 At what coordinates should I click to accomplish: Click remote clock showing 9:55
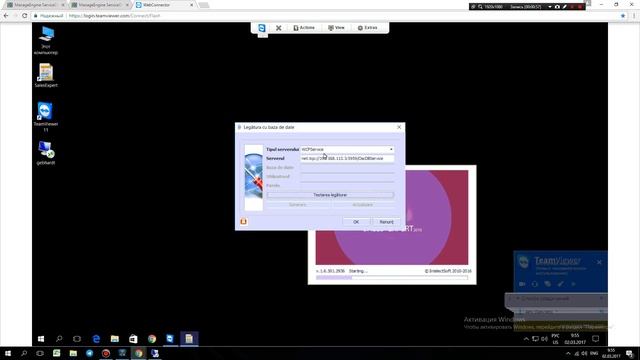575,339
